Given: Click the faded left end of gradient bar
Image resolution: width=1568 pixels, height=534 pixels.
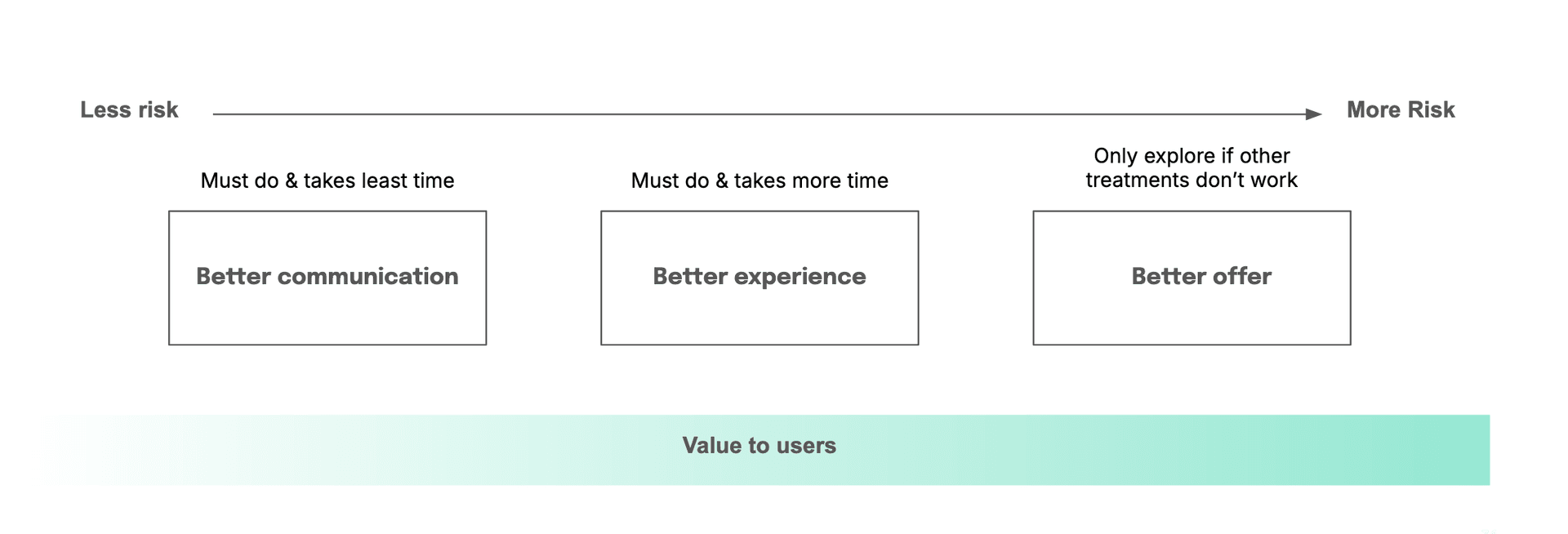Looking at the screenshot, I should tap(65, 451).
